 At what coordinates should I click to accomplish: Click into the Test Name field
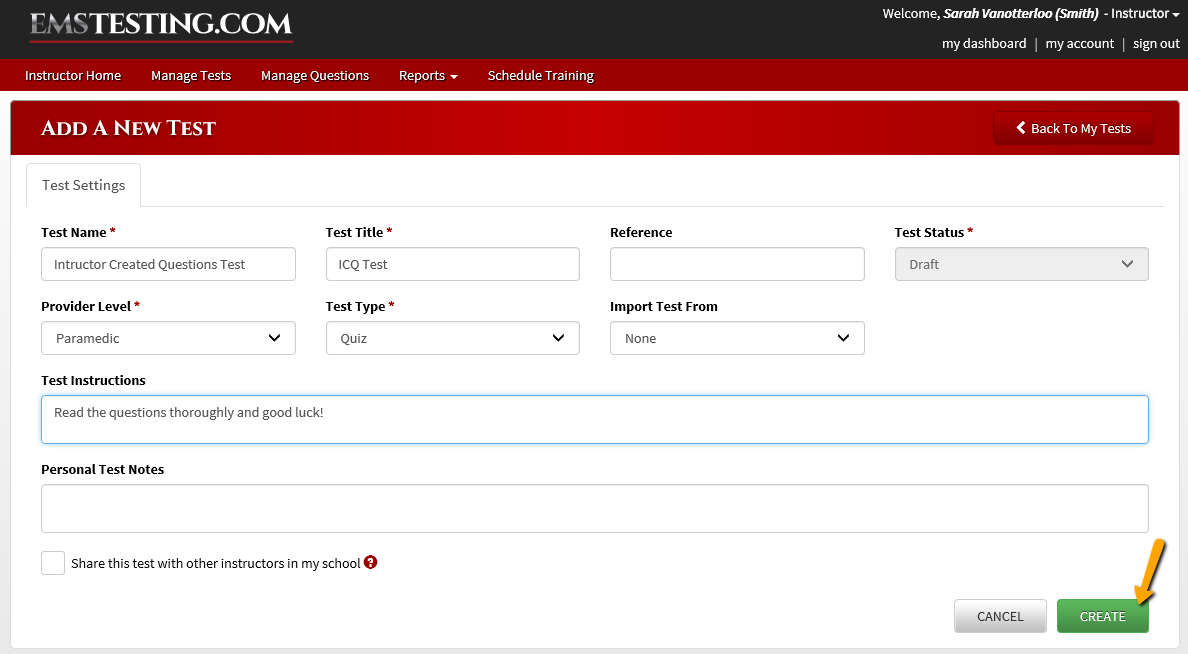pyautogui.click(x=168, y=264)
